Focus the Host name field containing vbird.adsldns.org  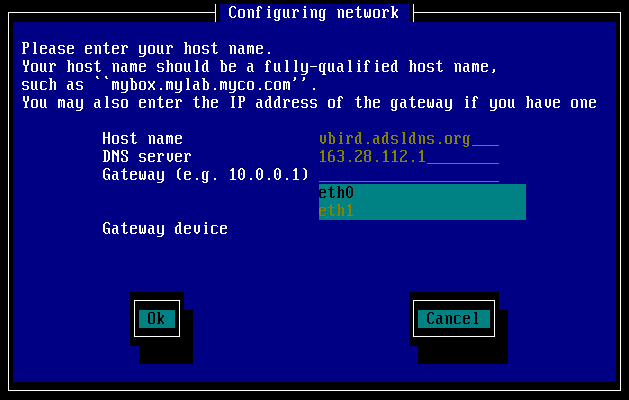(x=409, y=139)
